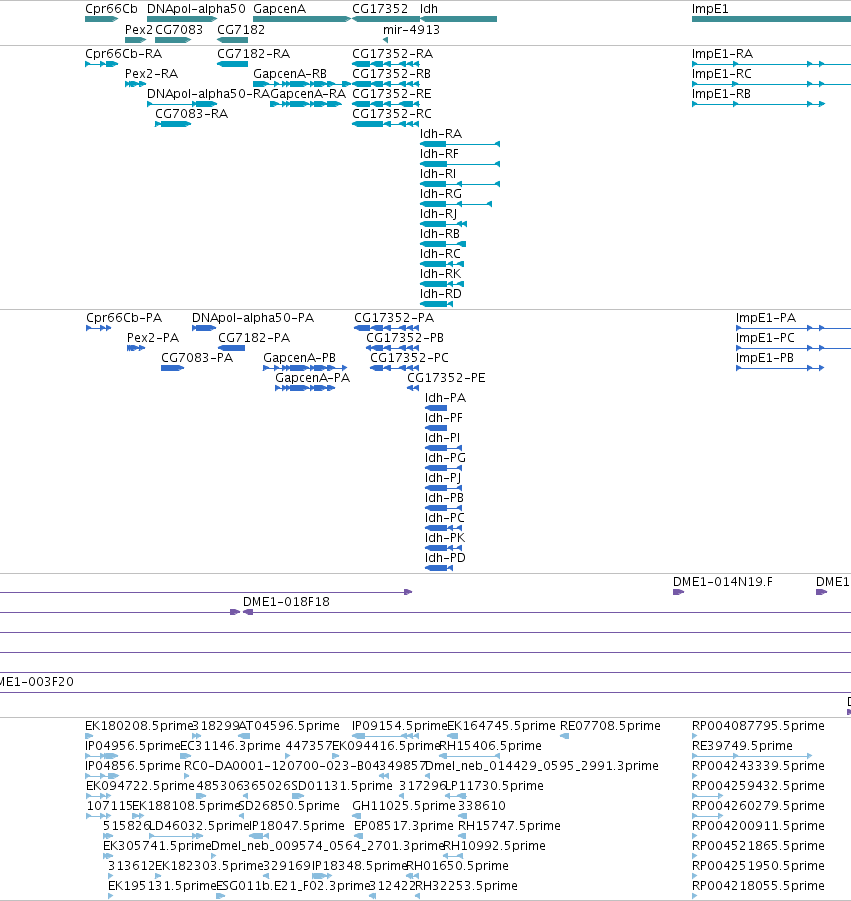Open transcript Cpr66Cb-RA

pyautogui.click(x=123, y=54)
